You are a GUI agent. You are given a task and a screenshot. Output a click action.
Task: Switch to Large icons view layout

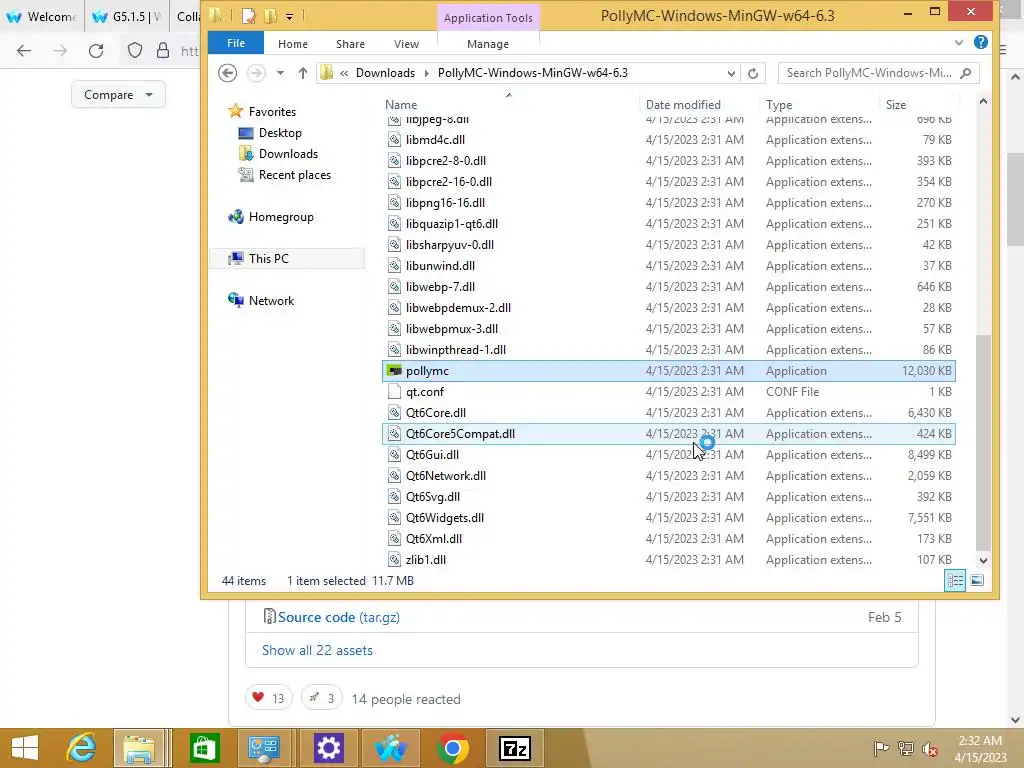tap(977, 580)
